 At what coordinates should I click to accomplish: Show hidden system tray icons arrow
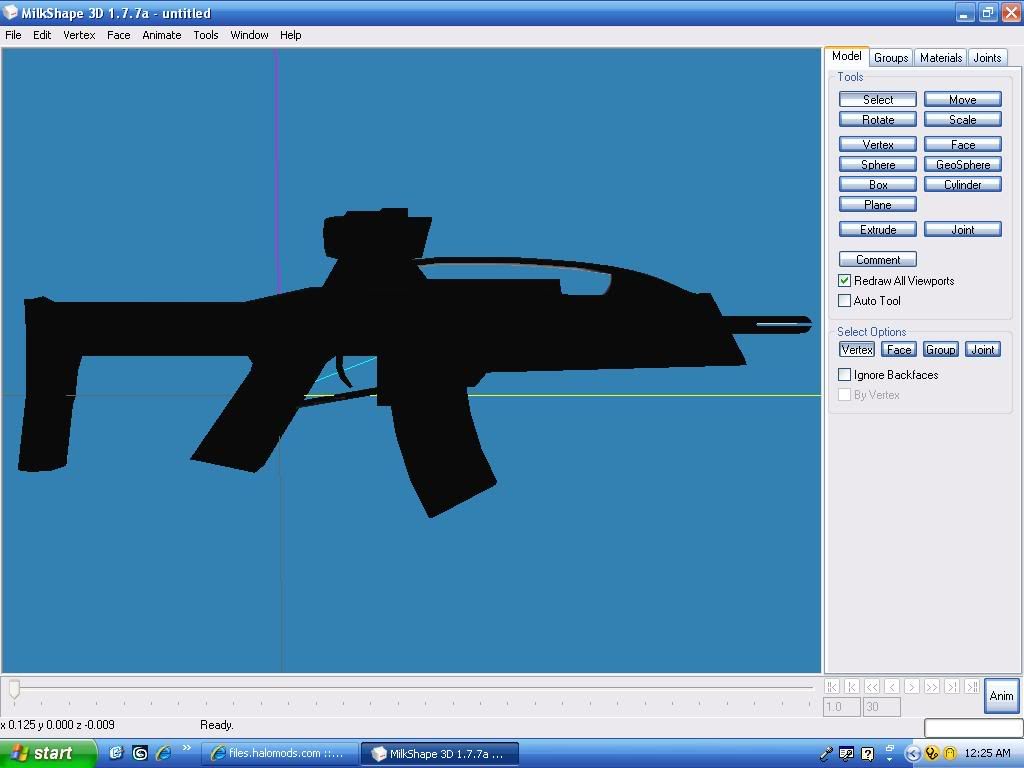[912, 754]
